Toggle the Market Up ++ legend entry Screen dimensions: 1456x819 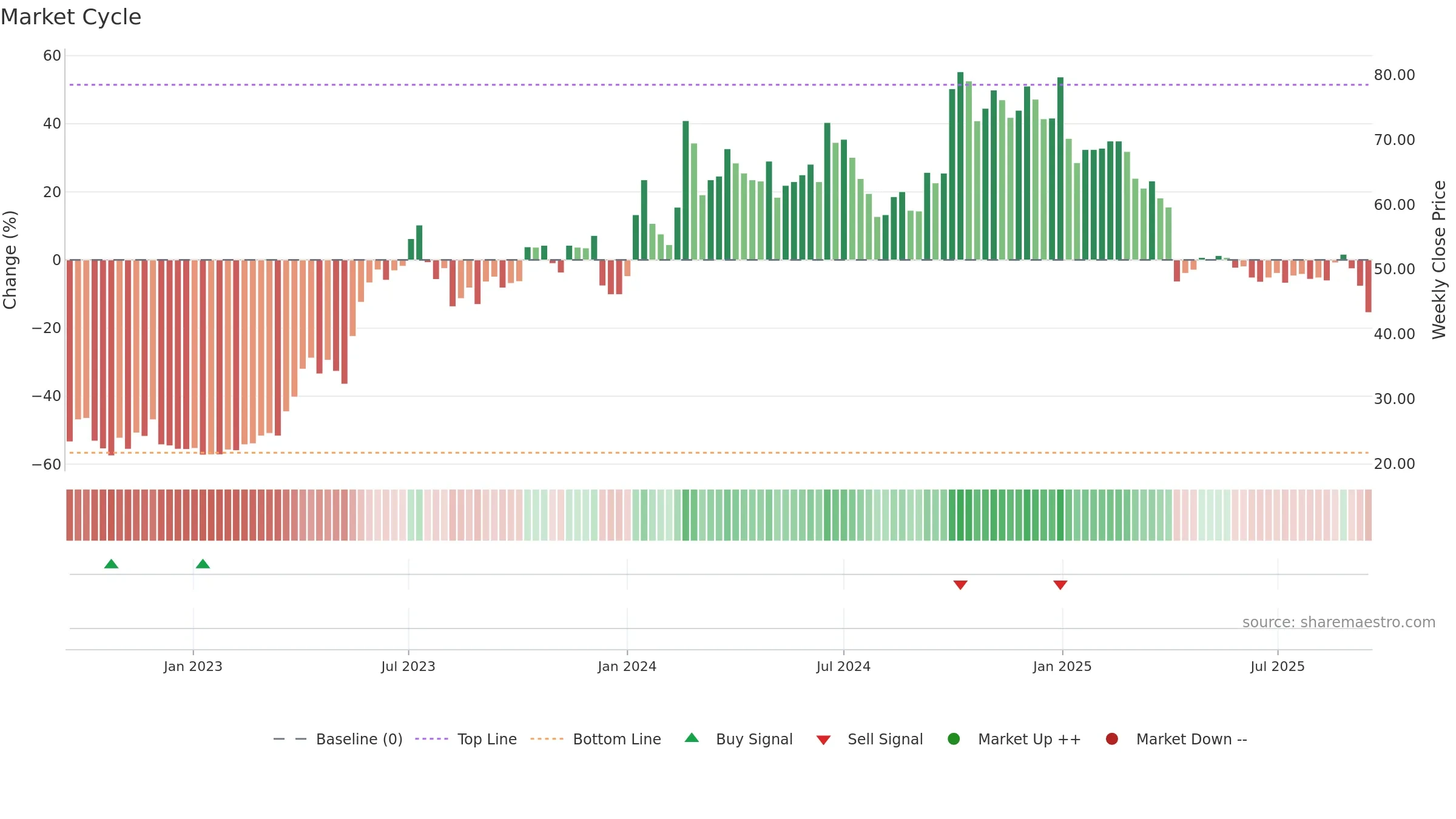click(1014, 739)
